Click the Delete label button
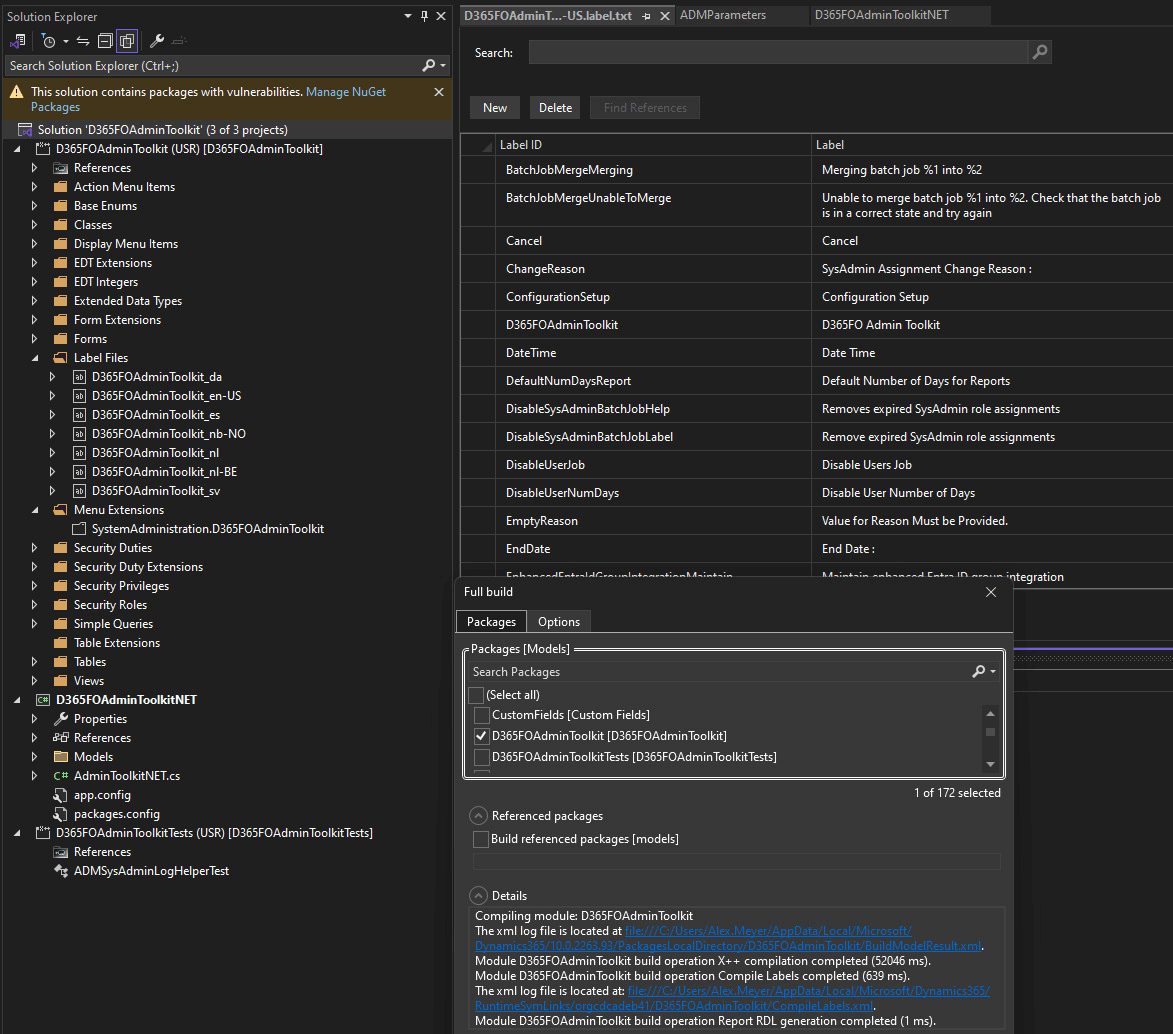The width and height of the screenshot is (1173, 1034). pos(555,108)
